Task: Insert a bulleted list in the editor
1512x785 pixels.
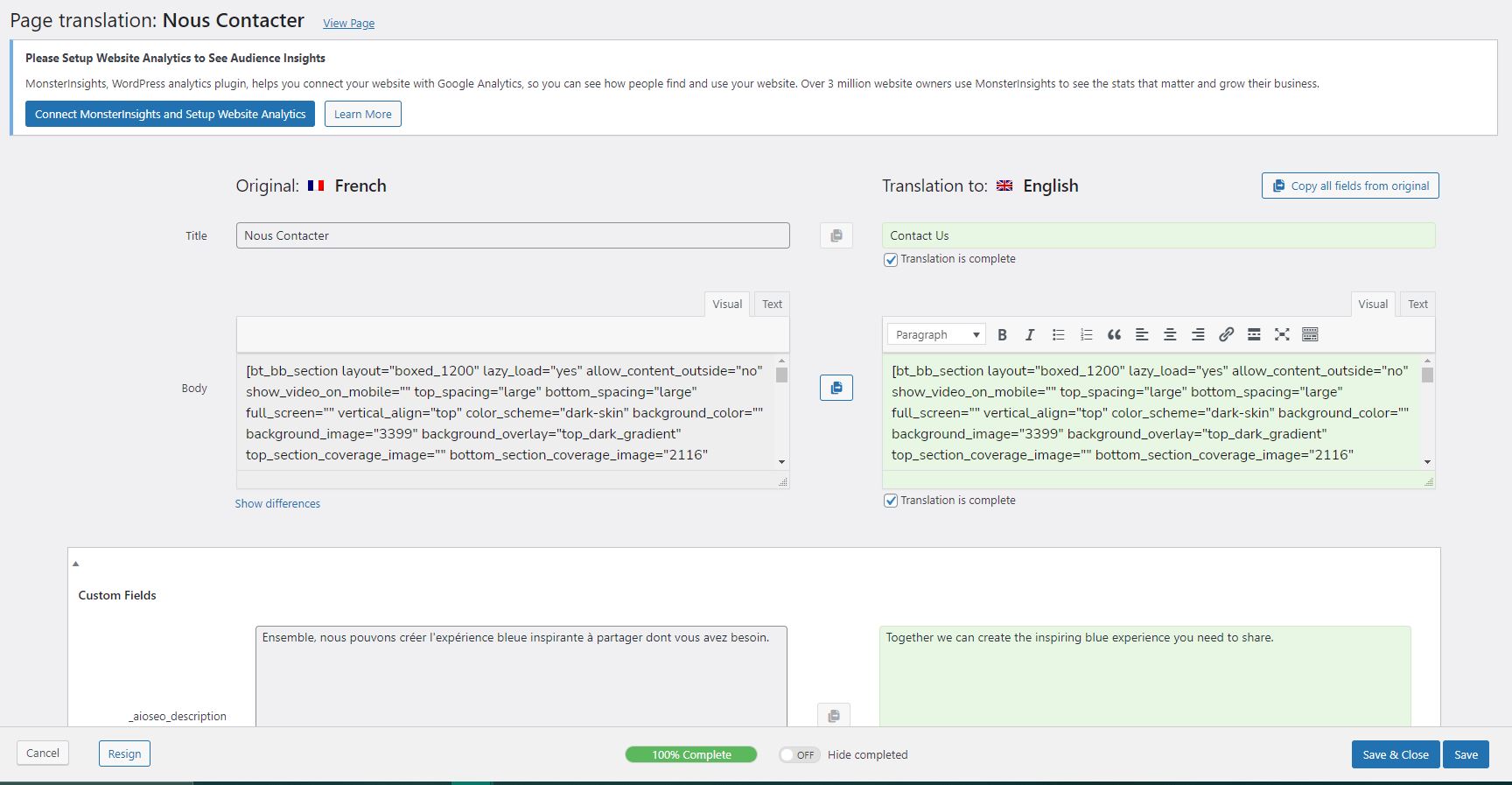Action: point(1058,334)
